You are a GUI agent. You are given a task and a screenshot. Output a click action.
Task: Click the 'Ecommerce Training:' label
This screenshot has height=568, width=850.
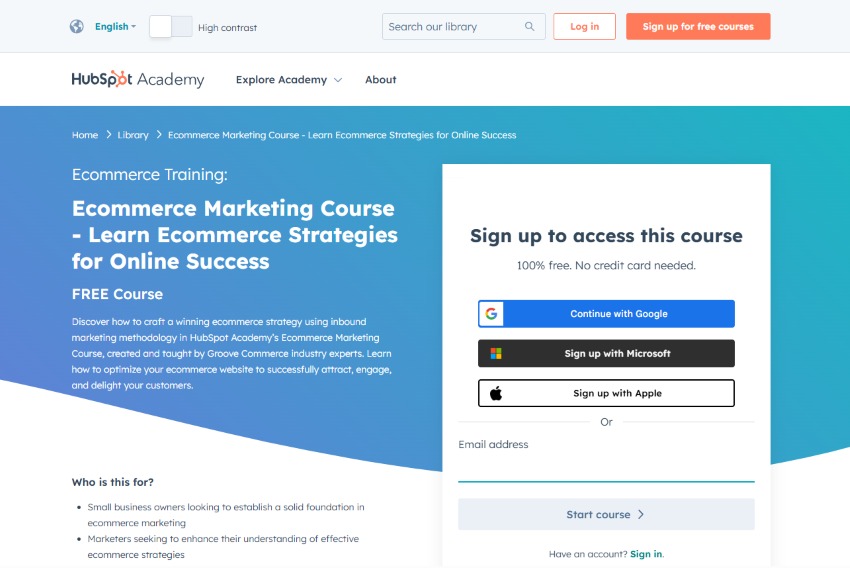(150, 175)
